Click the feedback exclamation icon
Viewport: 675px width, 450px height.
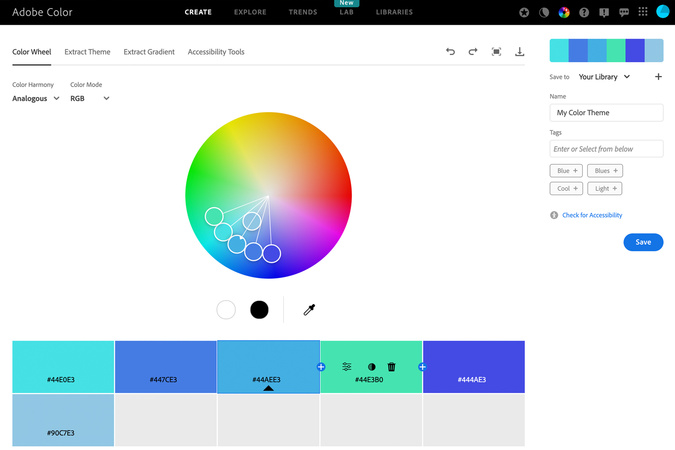604,12
